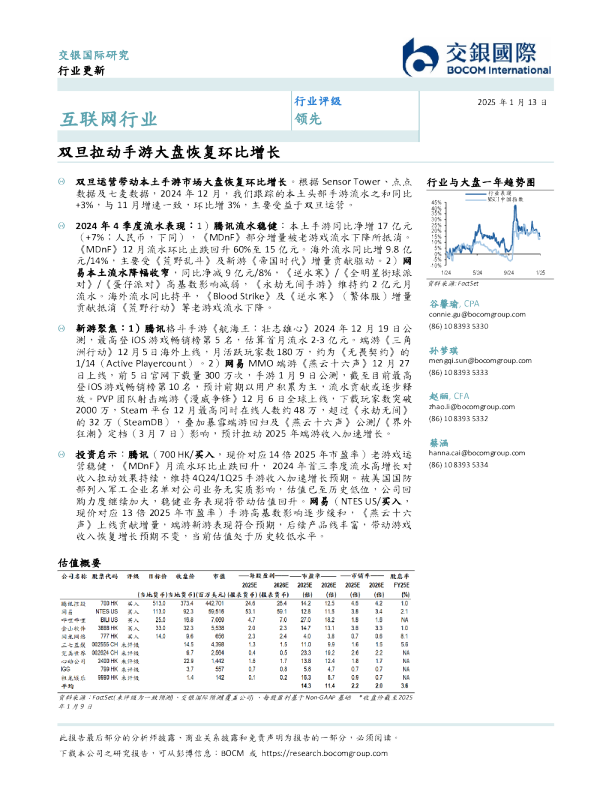Click the bullet icon beside 2024年4季度流水表现
Viewport: 612px width, 792px height.
[x=62, y=228]
